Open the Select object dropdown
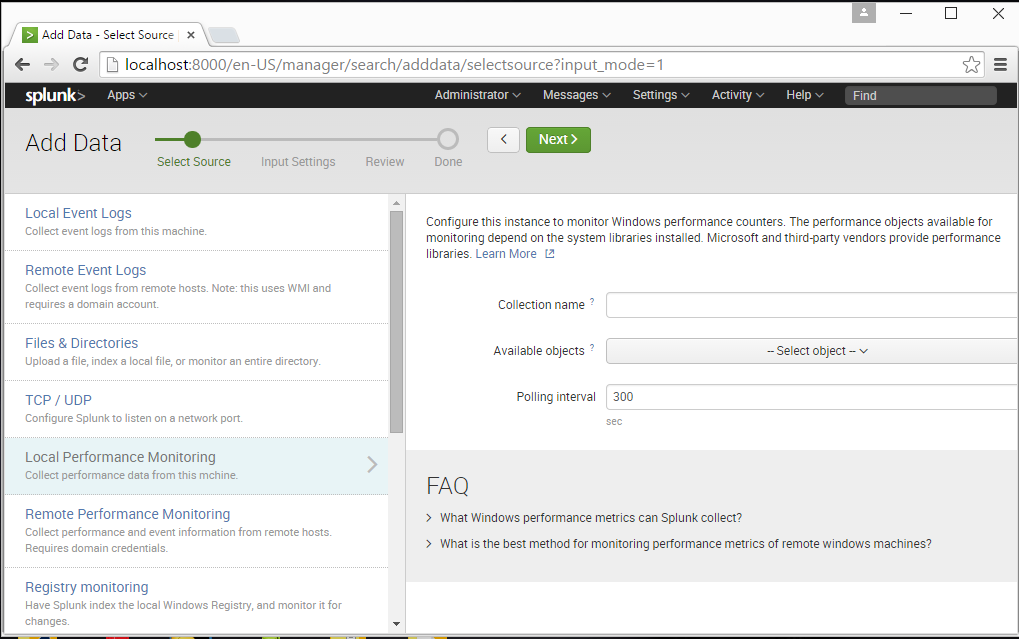1019x639 pixels. [812, 351]
